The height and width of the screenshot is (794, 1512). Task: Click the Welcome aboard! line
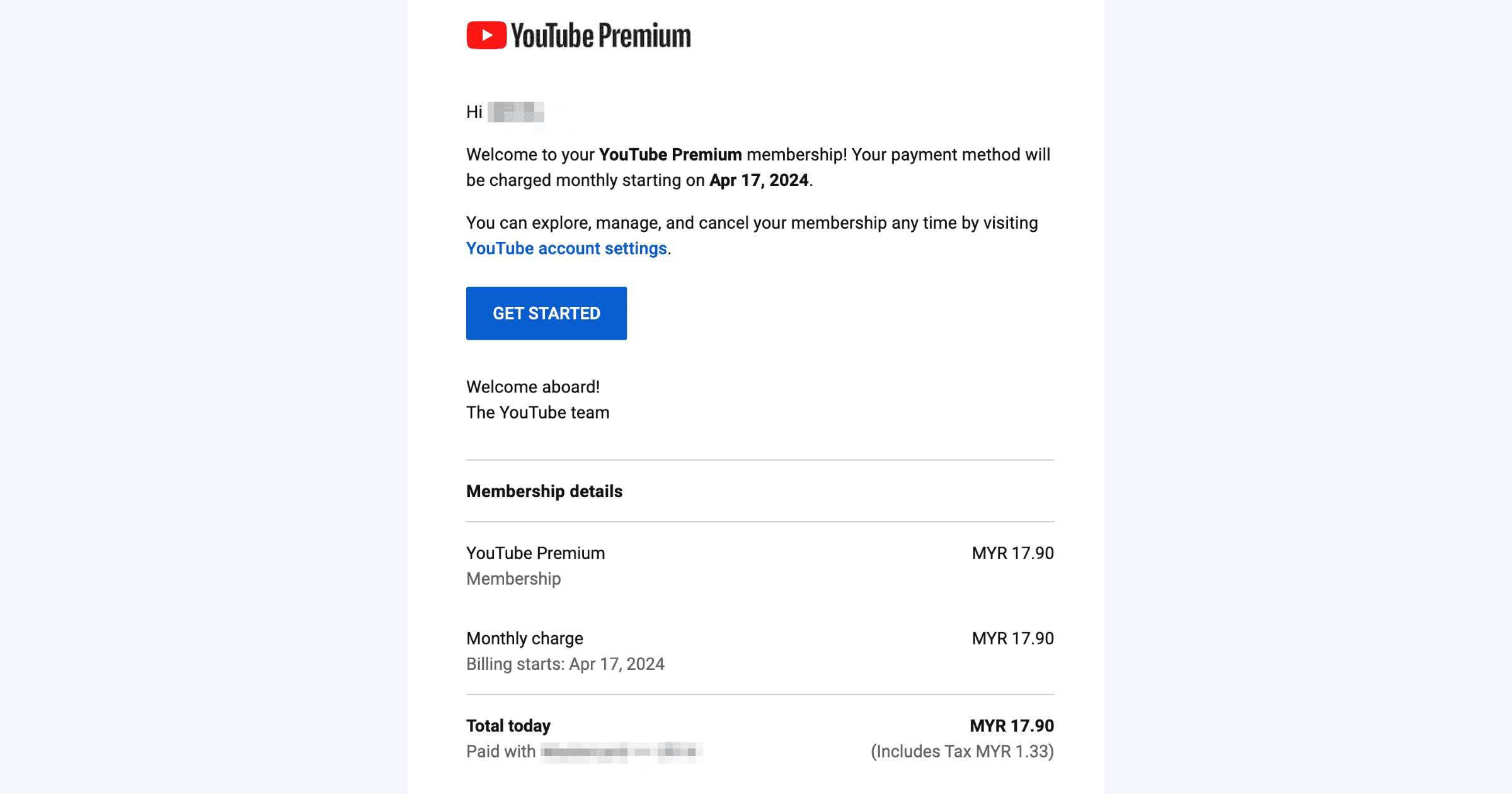[533, 387]
